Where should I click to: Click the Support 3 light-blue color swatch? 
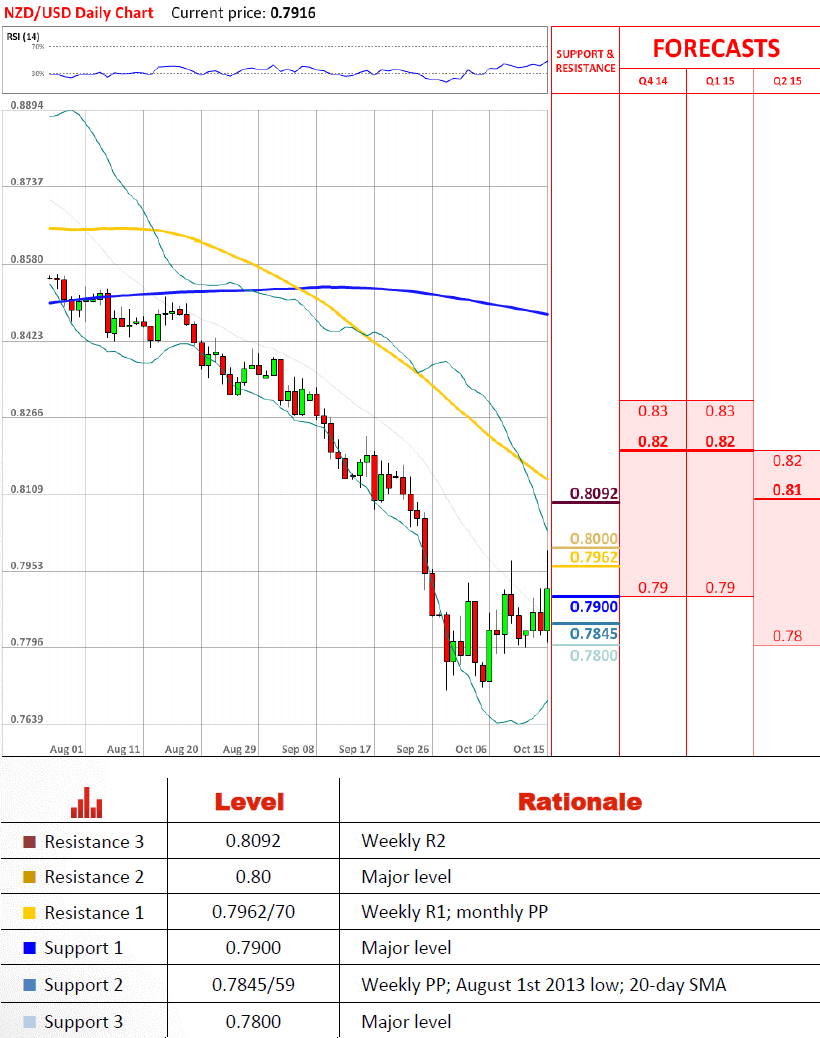click(29, 1022)
